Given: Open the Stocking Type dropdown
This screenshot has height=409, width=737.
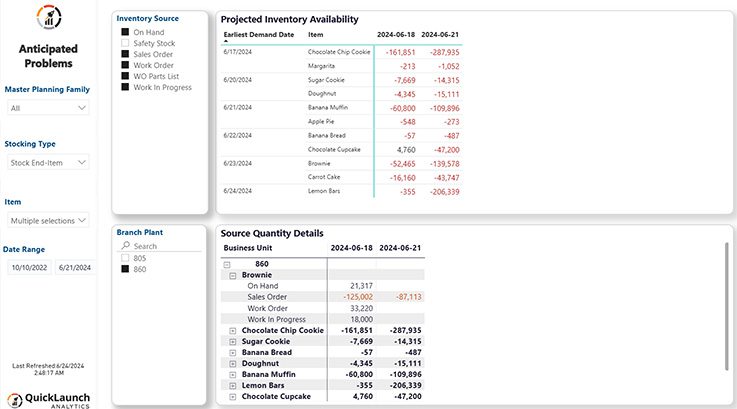Looking at the screenshot, I should [x=47, y=161].
